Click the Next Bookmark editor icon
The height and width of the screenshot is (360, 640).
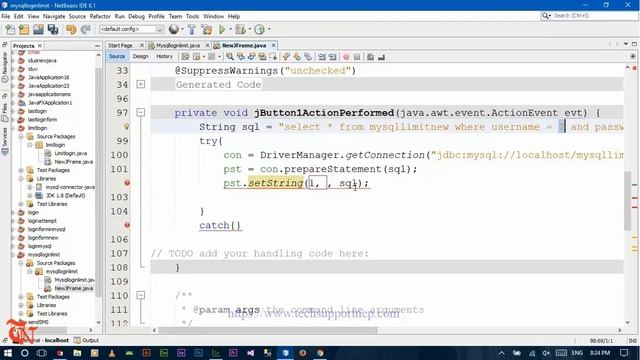pyautogui.click(x=297, y=57)
